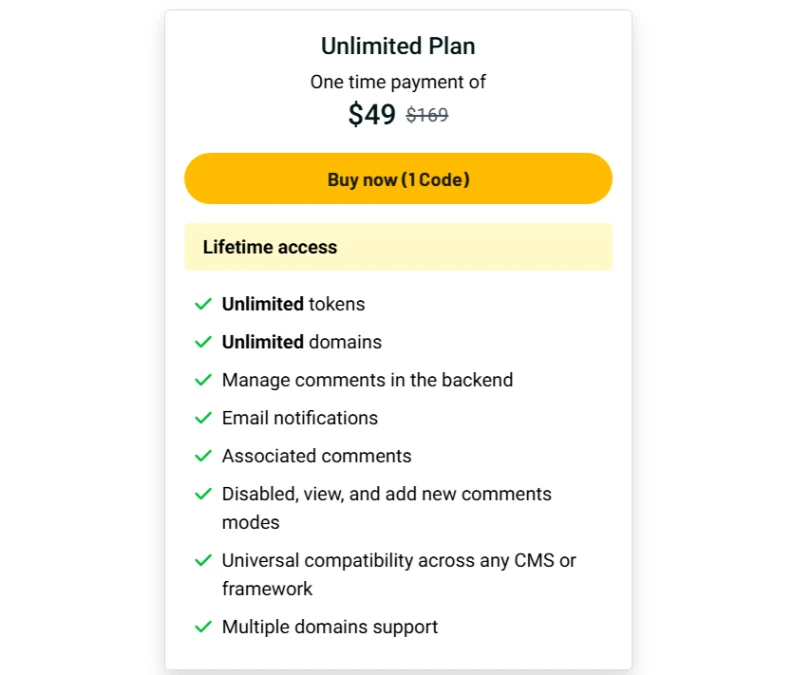Image resolution: width=811 pixels, height=675 pixels.
Task: Click the Unlimited tokens feature text
Action: pos(293,304)
